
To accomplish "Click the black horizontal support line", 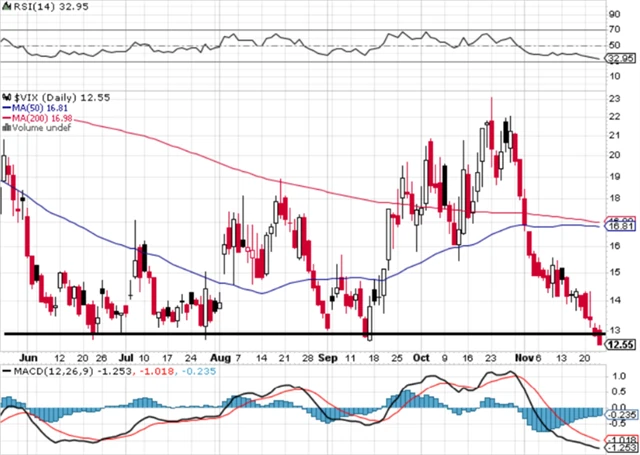I will (x=305, y=334).
